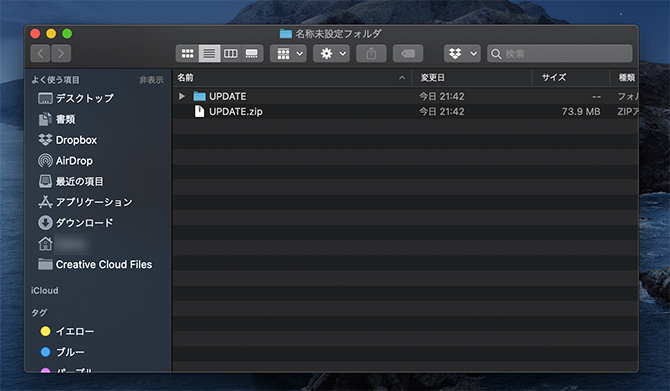Open the gear action menu
670x391 pixels.
click(x=332, y=53)
